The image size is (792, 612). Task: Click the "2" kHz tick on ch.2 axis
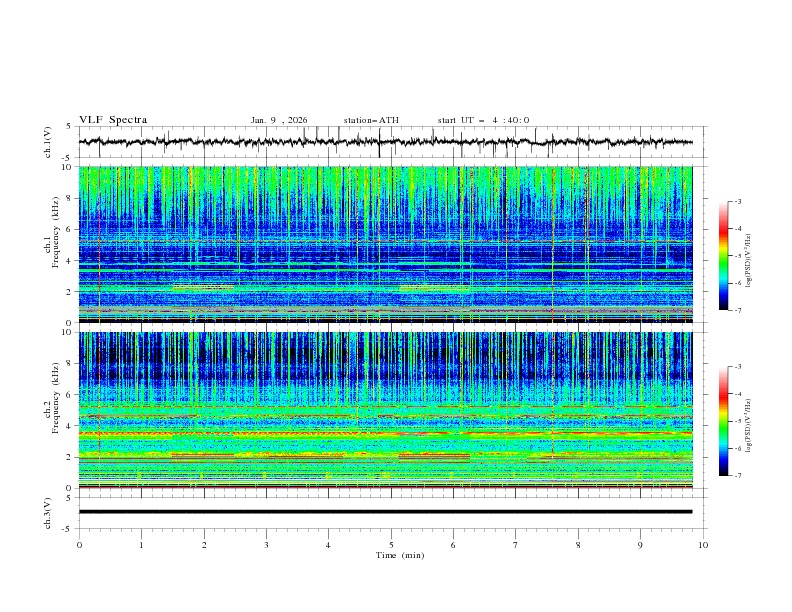click(70, 457)
